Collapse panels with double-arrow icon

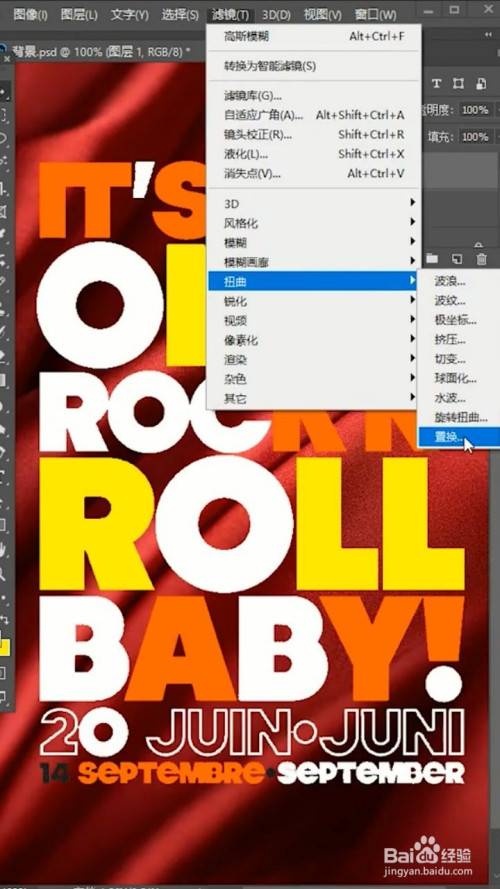pos(488,35)
